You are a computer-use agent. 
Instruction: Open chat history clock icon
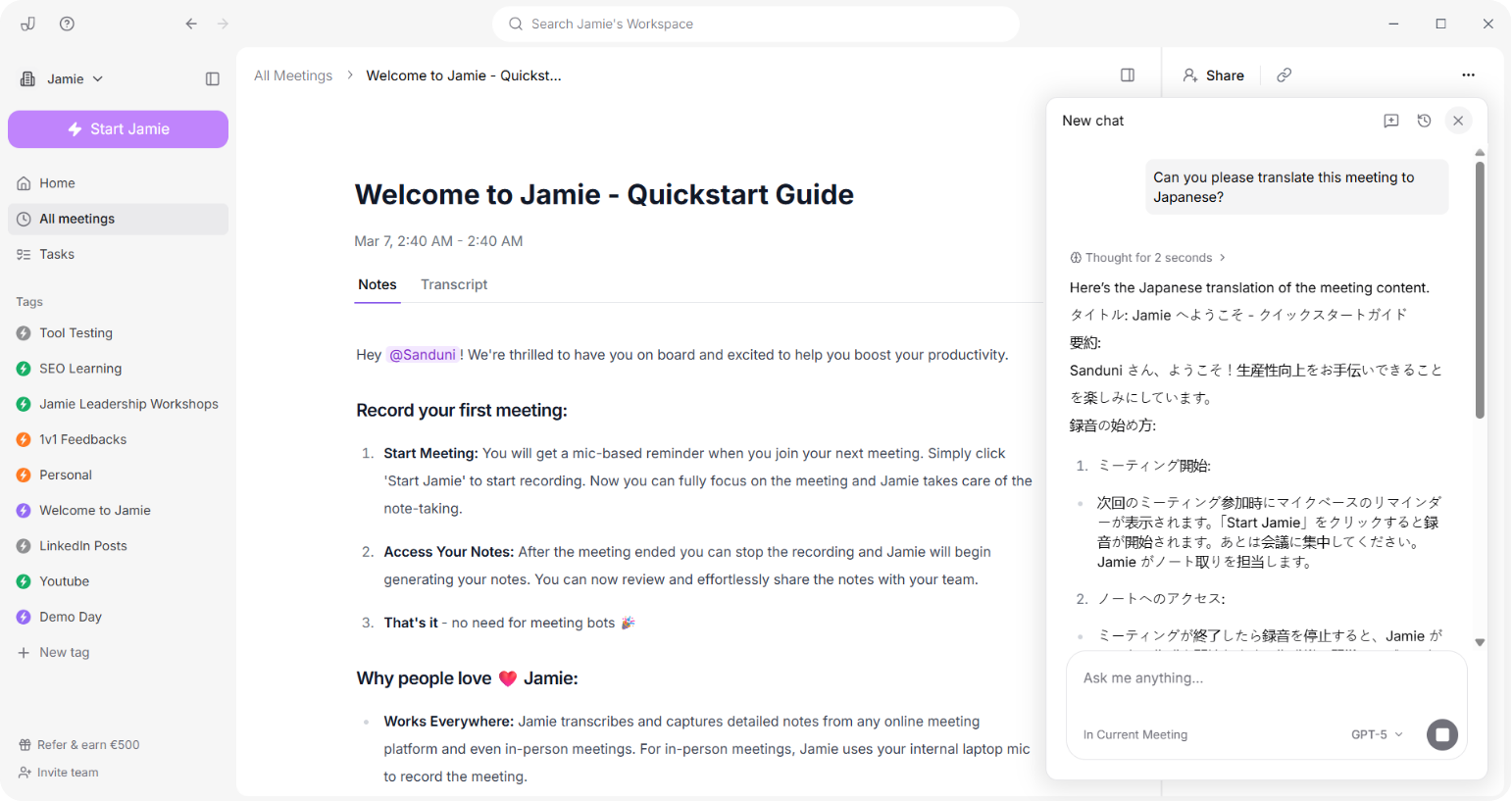[x=1424, y=121]
